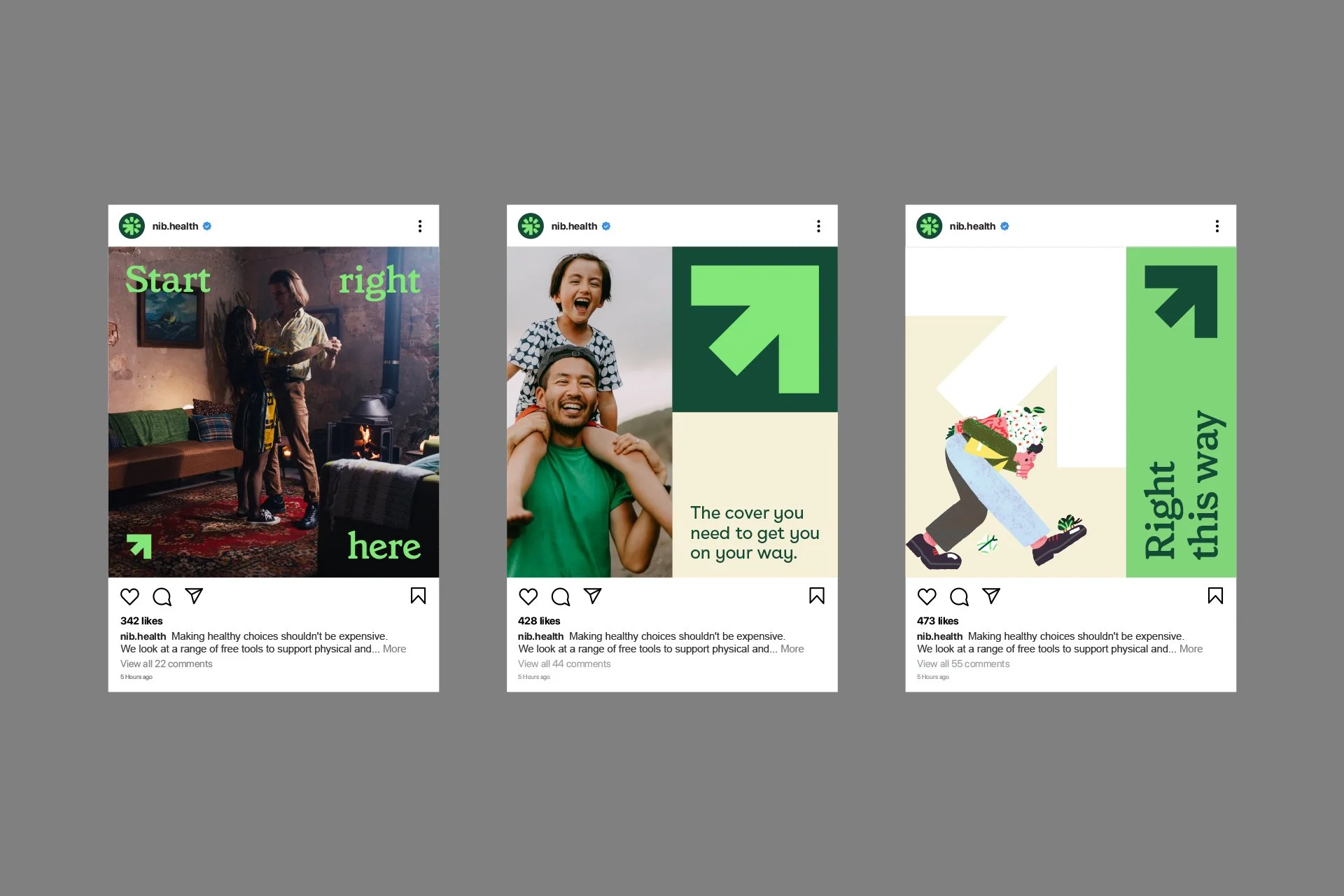Click caption username nib.health under 342 likes

(x=143, y=636)
